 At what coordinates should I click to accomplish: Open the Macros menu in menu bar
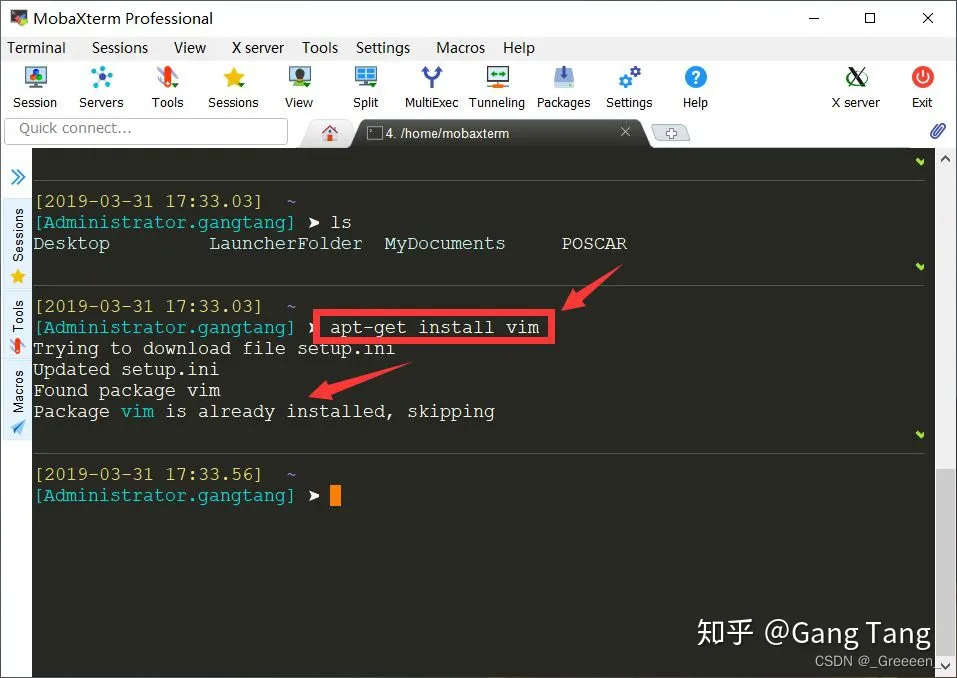(460, 48)
